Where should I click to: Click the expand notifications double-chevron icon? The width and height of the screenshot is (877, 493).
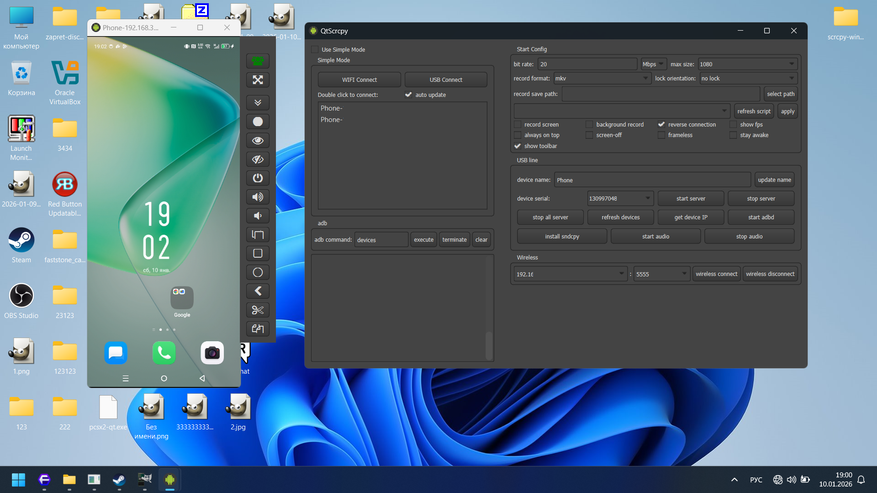point(258,103)
